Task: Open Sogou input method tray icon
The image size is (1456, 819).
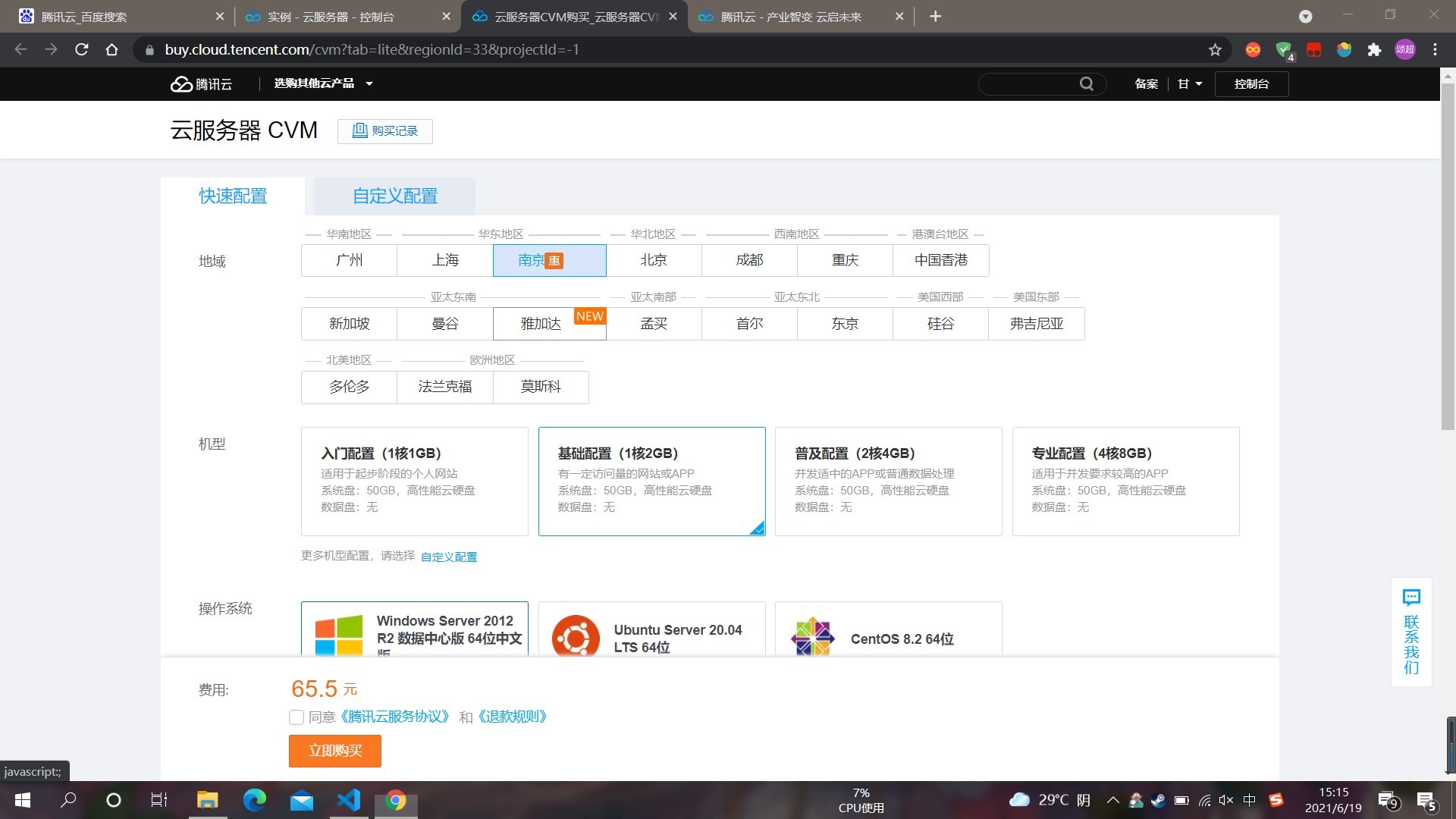Action: click(1276, 800)
